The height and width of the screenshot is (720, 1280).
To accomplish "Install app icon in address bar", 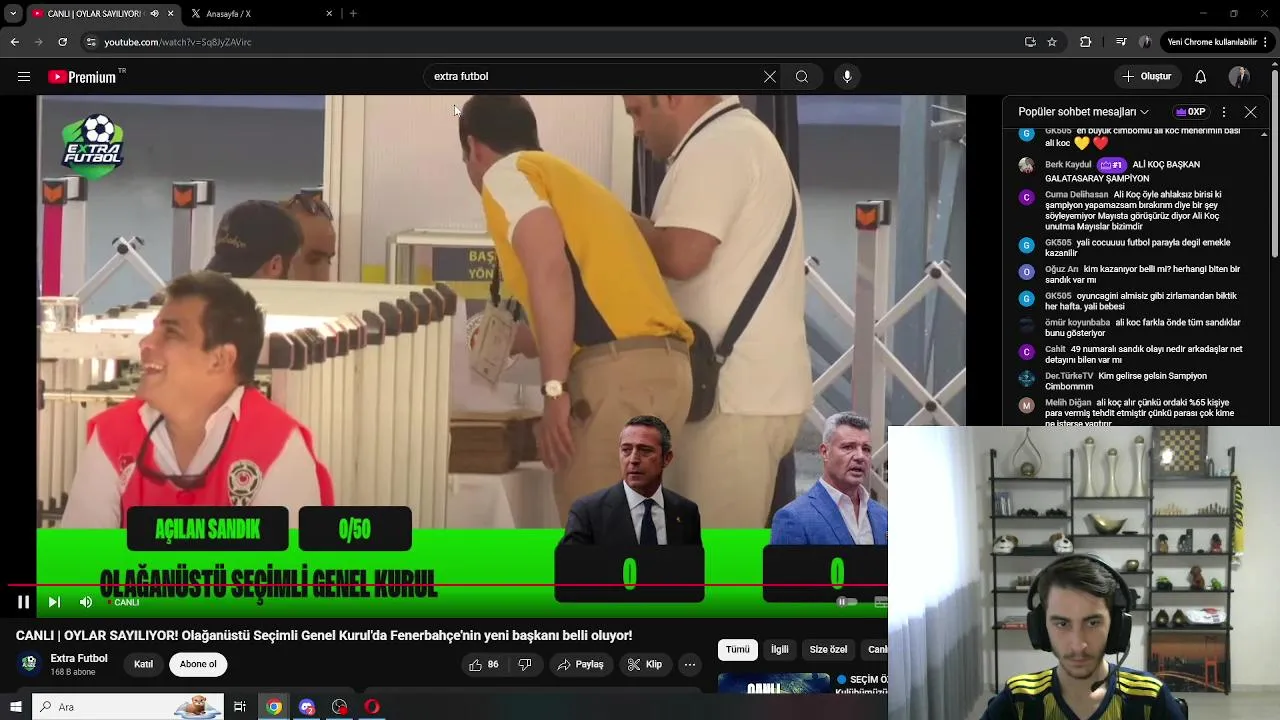I will (x=1030, y=42).
